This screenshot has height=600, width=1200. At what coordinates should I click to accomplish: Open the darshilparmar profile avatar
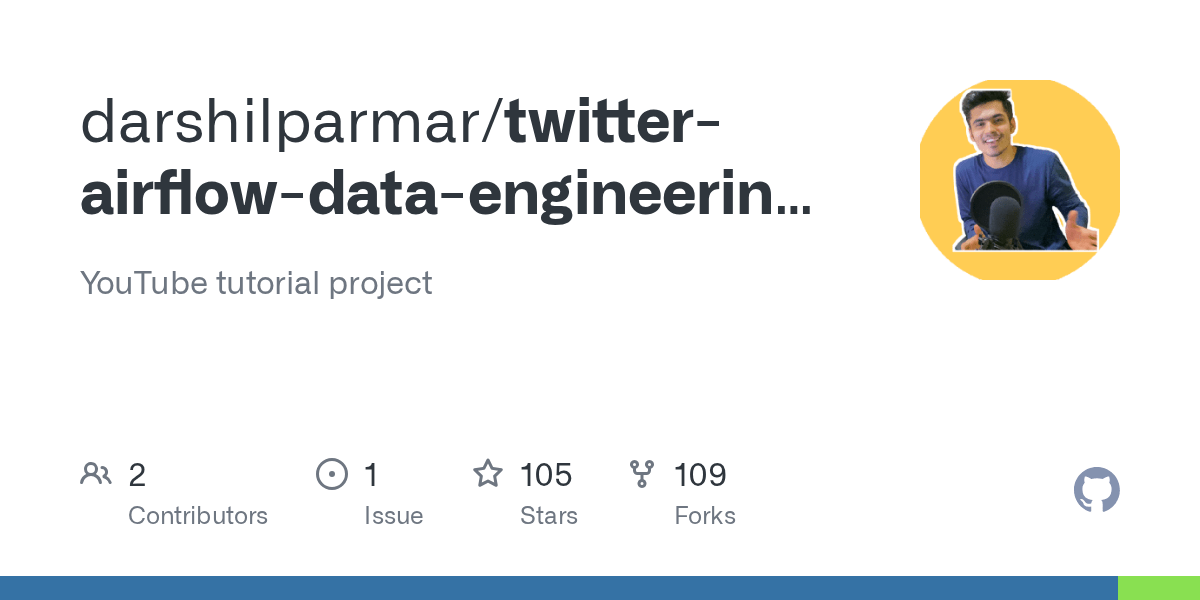[1019, 180]
